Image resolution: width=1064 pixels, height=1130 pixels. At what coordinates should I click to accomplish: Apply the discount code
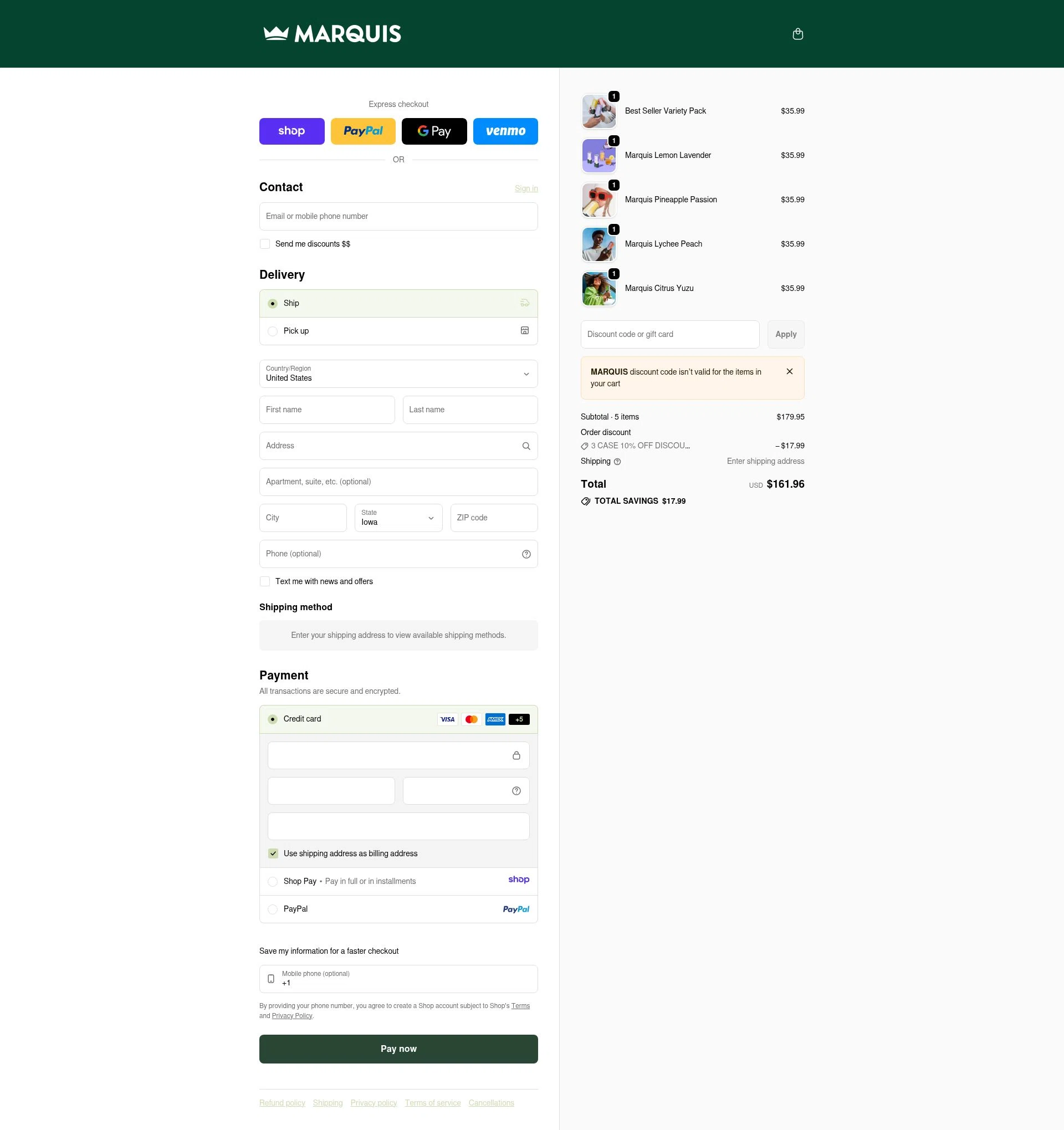[785, 334]
